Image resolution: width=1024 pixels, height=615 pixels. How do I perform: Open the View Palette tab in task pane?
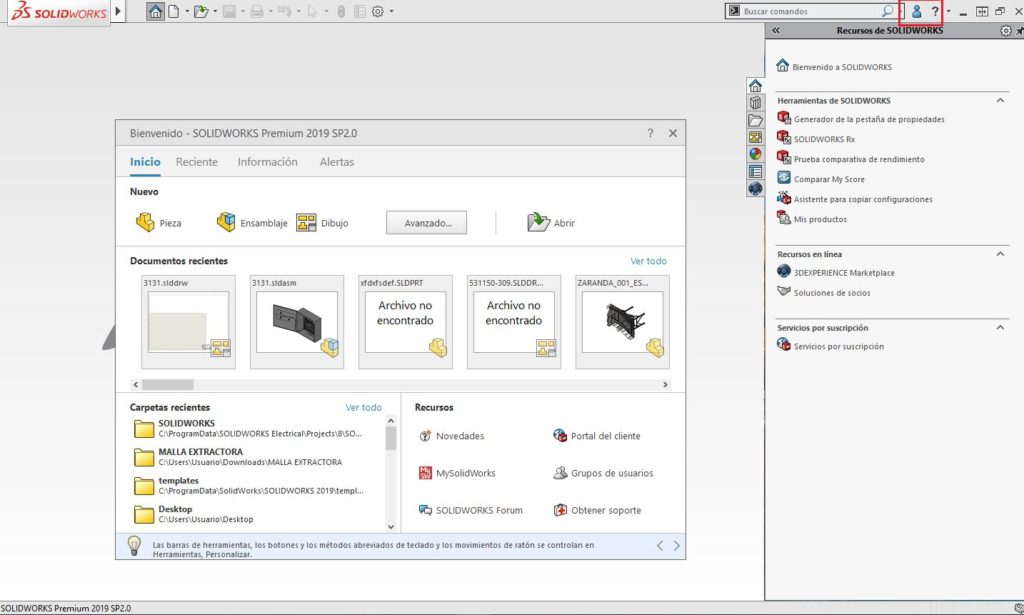click(x=756, y=137)
